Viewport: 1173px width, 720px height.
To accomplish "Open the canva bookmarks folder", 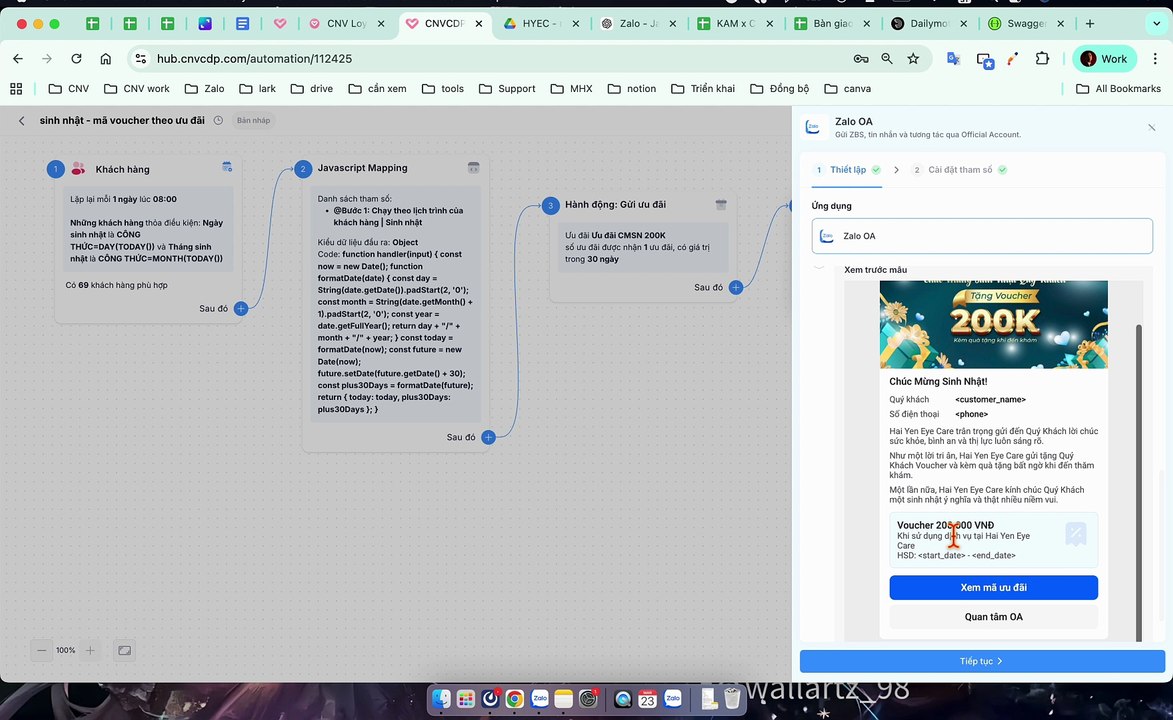I will click(848, 88).
